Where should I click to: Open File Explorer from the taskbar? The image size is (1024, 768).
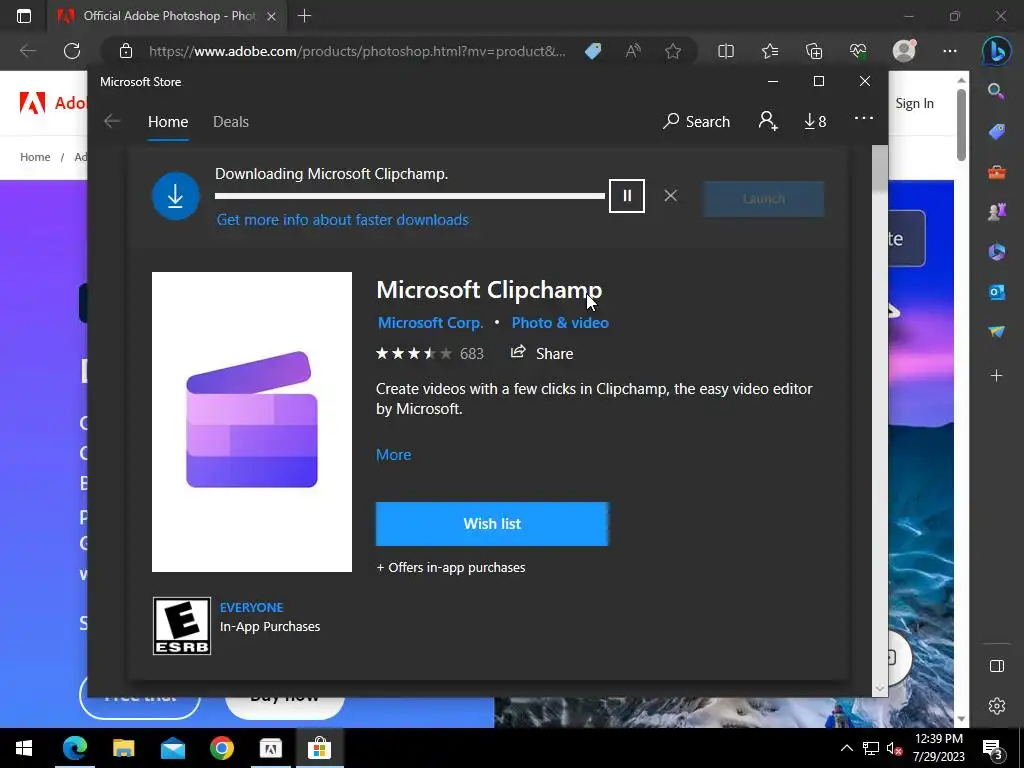click(x=123, y=748)
